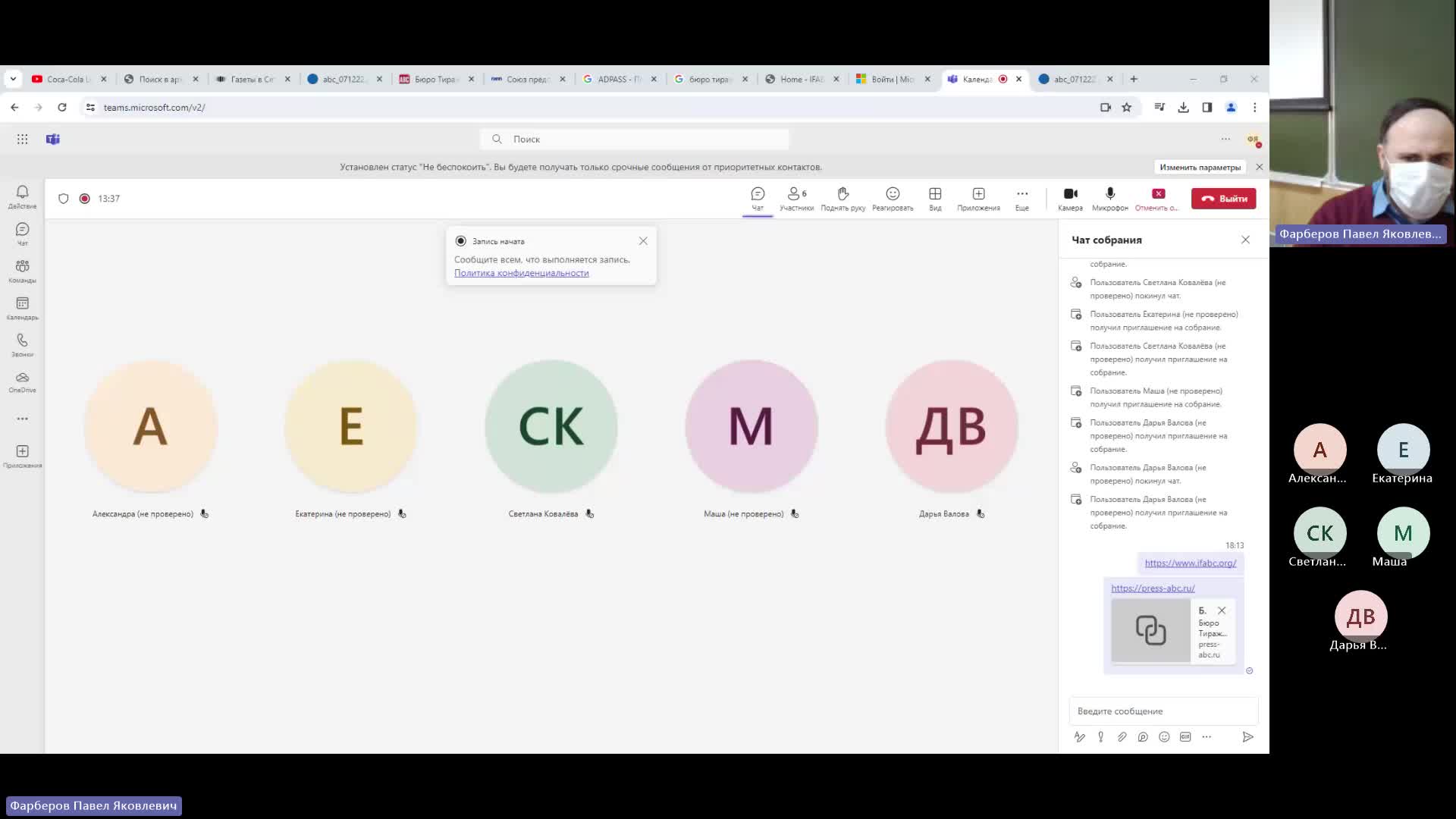Screen dimensions: 1456x819
Task: Go back in browser
Action: click(x=14, y=108)
